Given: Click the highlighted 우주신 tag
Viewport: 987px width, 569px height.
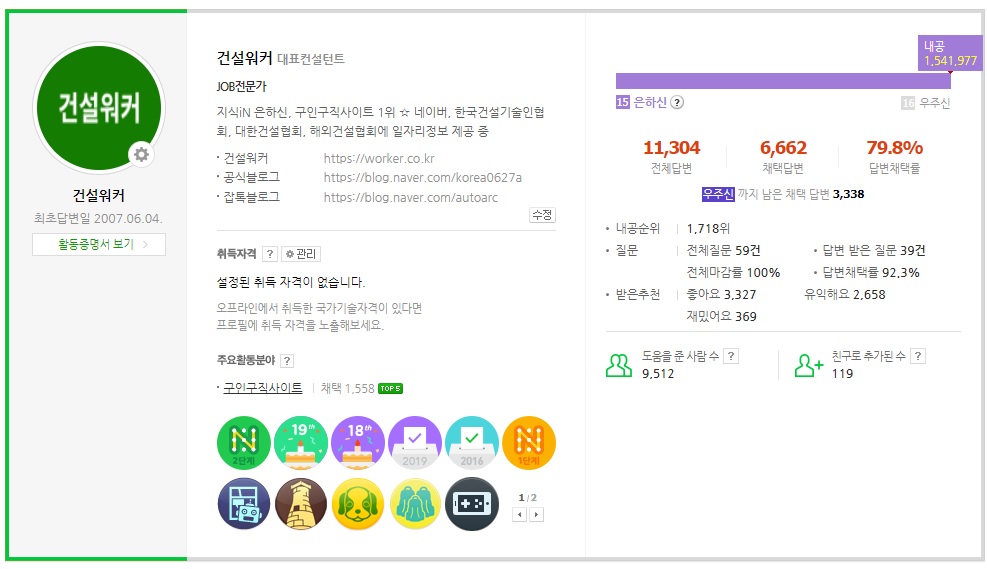Looking at the screenshot, I should (718, 194).
